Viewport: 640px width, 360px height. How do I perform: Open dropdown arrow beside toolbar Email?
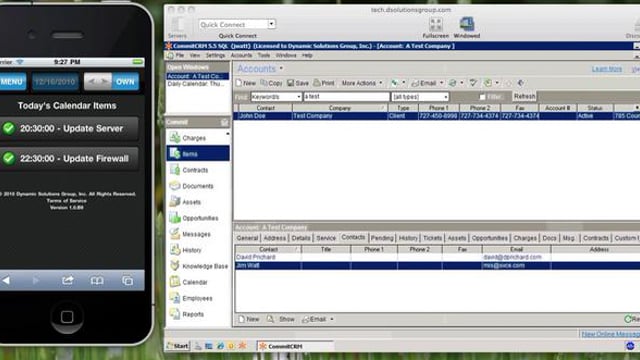click(441, 83)
